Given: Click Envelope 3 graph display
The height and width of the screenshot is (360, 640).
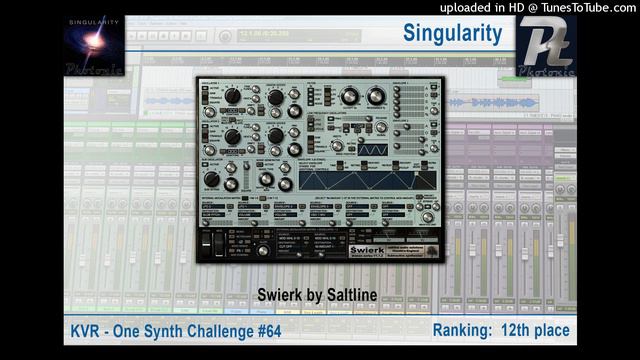Looking at the screenshot, I should pyautogui.click(x=367, y=180).
